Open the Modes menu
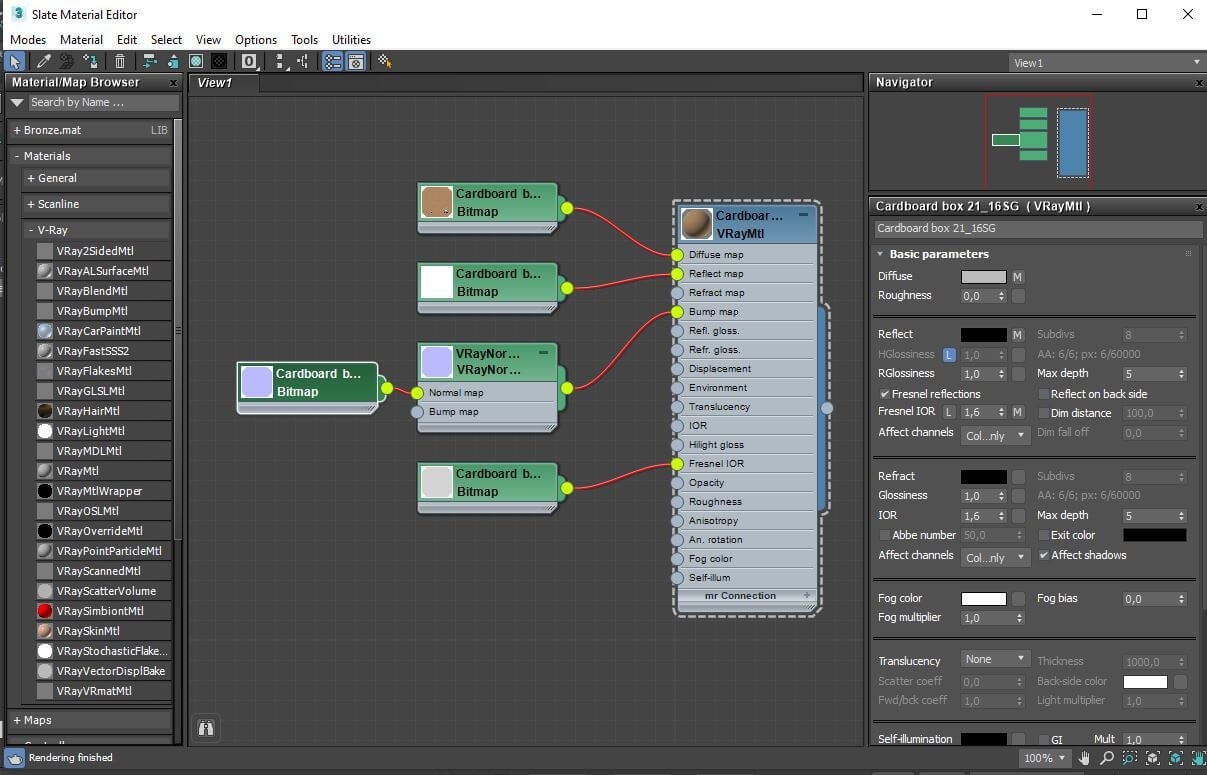The width and height of the screenshot is (1207, 775). point(28,40)
